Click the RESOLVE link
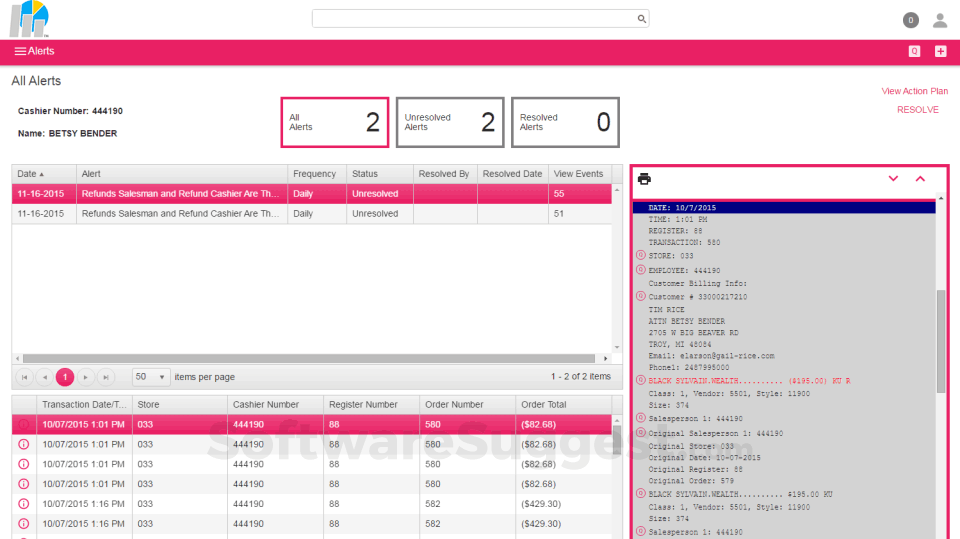 pos(918,110)
